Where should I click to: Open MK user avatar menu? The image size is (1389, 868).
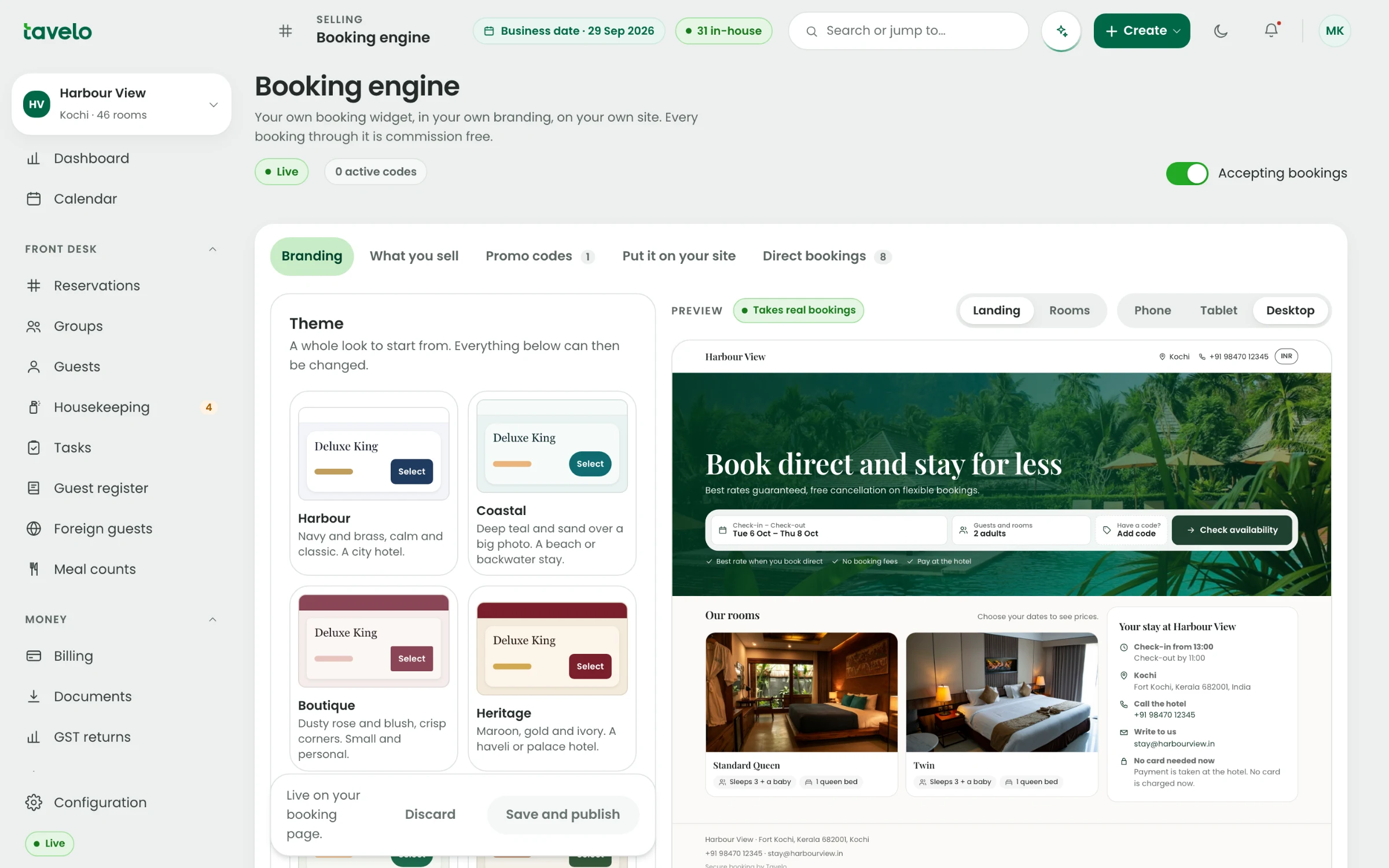coord(1335,31)
